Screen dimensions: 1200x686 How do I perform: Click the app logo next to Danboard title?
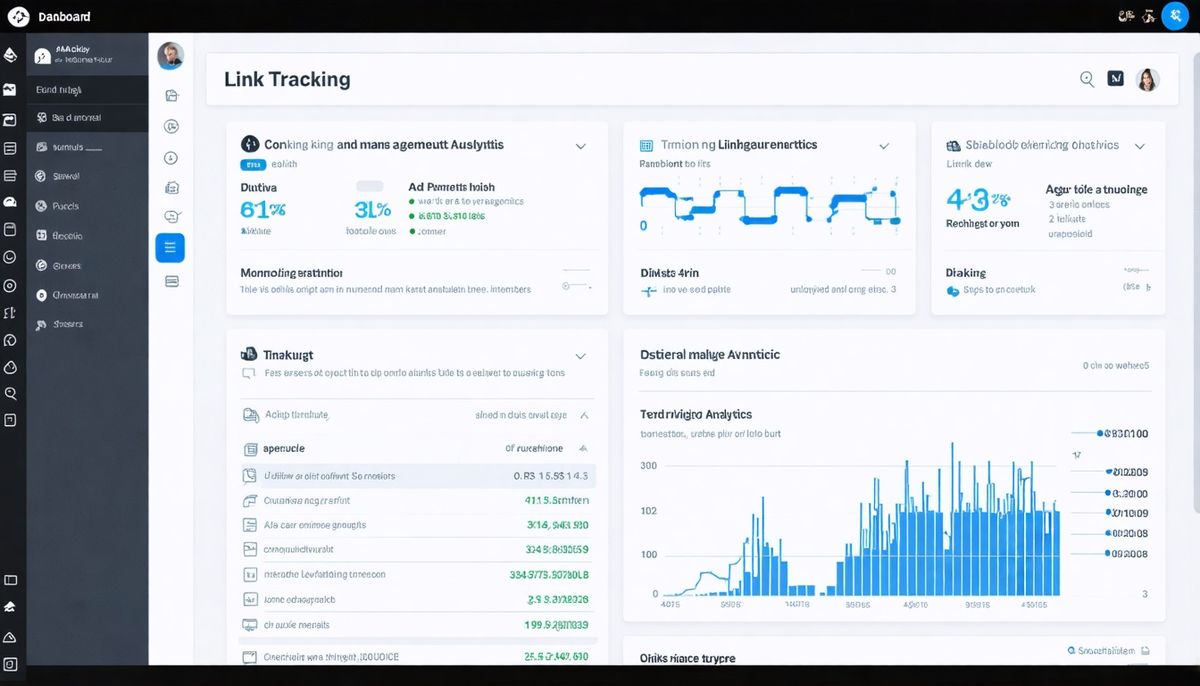click(x=18, y=16)
